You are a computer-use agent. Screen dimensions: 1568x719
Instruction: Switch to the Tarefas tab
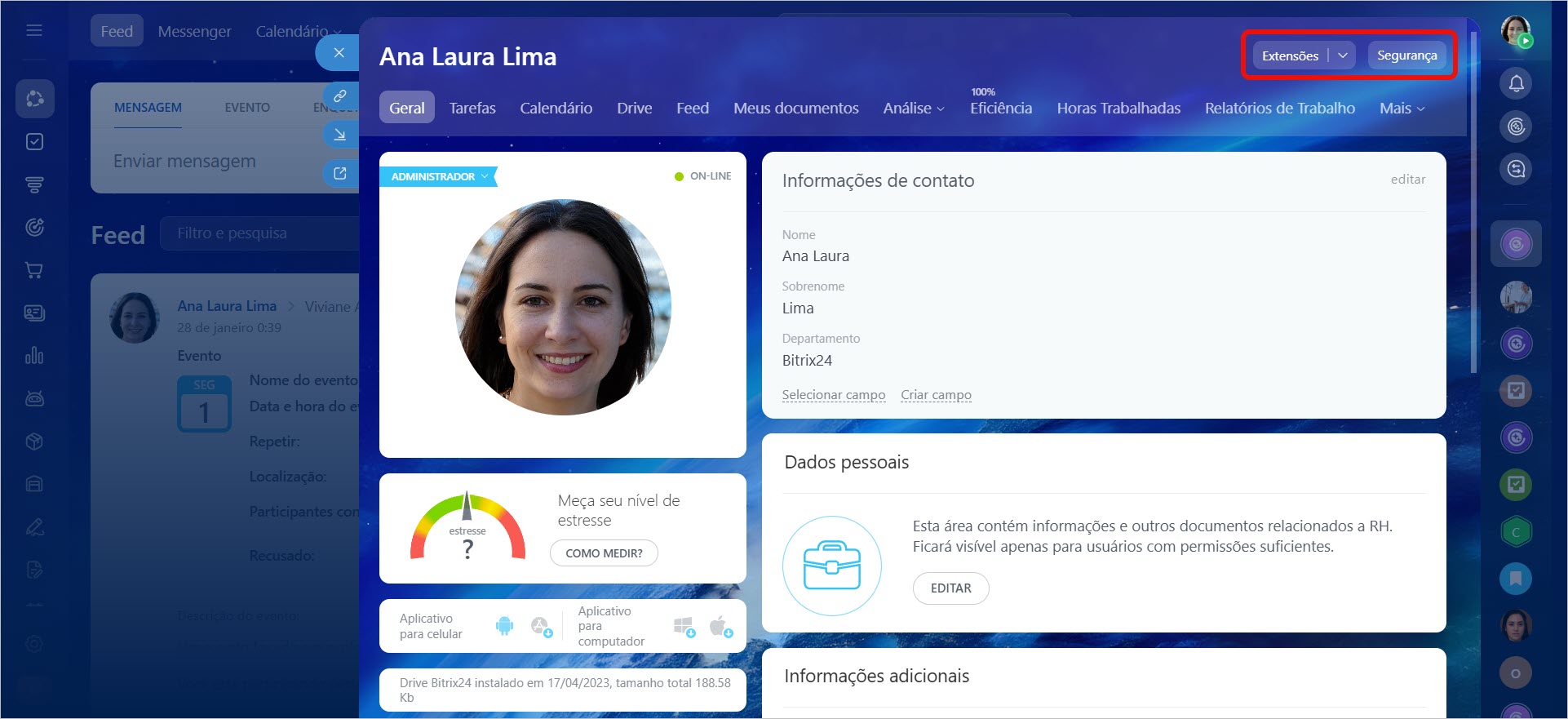point(472,109)
